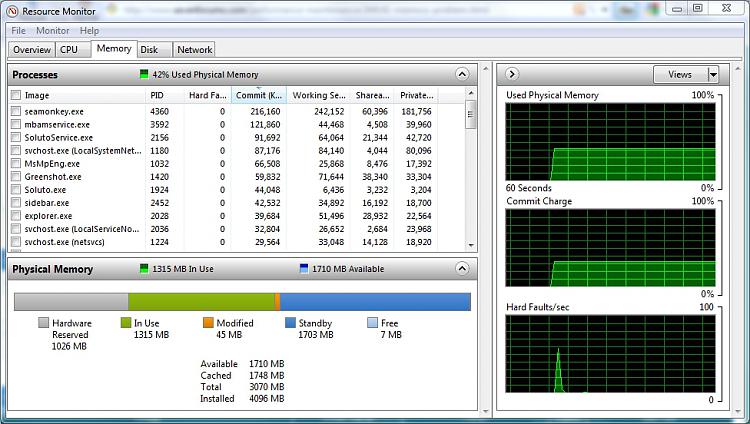Open the Monitor menu
750x424 pixels.
(53, 31)
